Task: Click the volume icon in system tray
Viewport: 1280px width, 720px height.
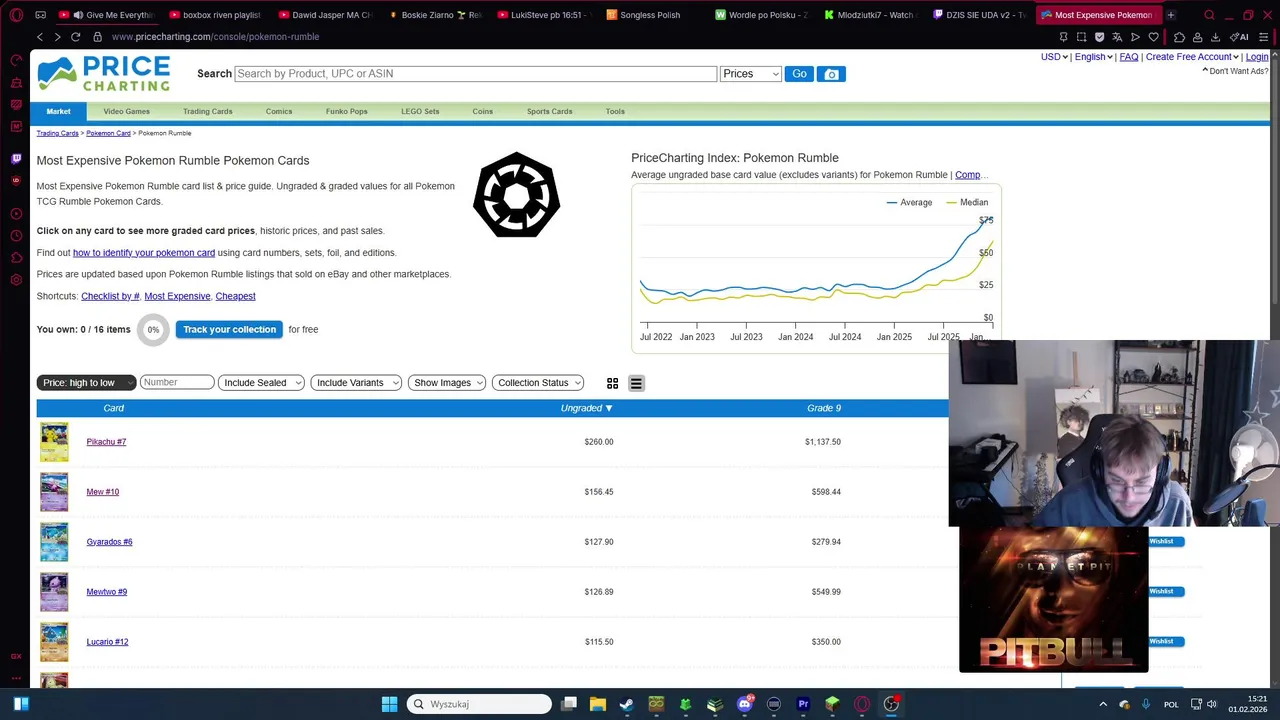Action: pos(1211,704)
